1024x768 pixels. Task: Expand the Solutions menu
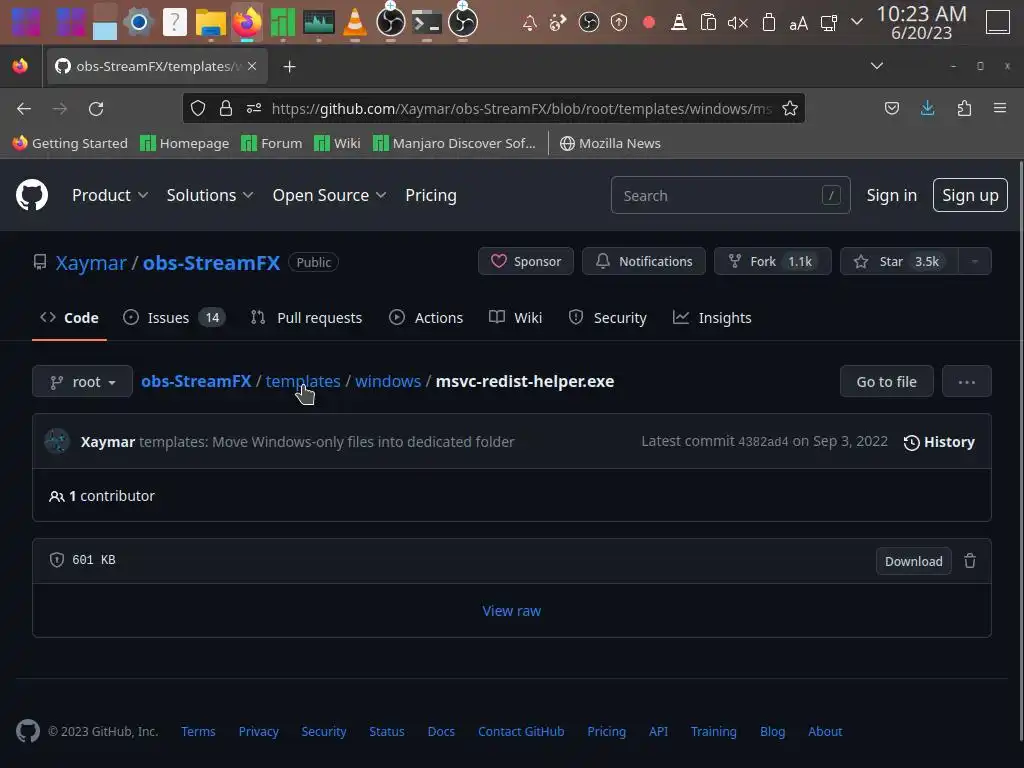210,195
